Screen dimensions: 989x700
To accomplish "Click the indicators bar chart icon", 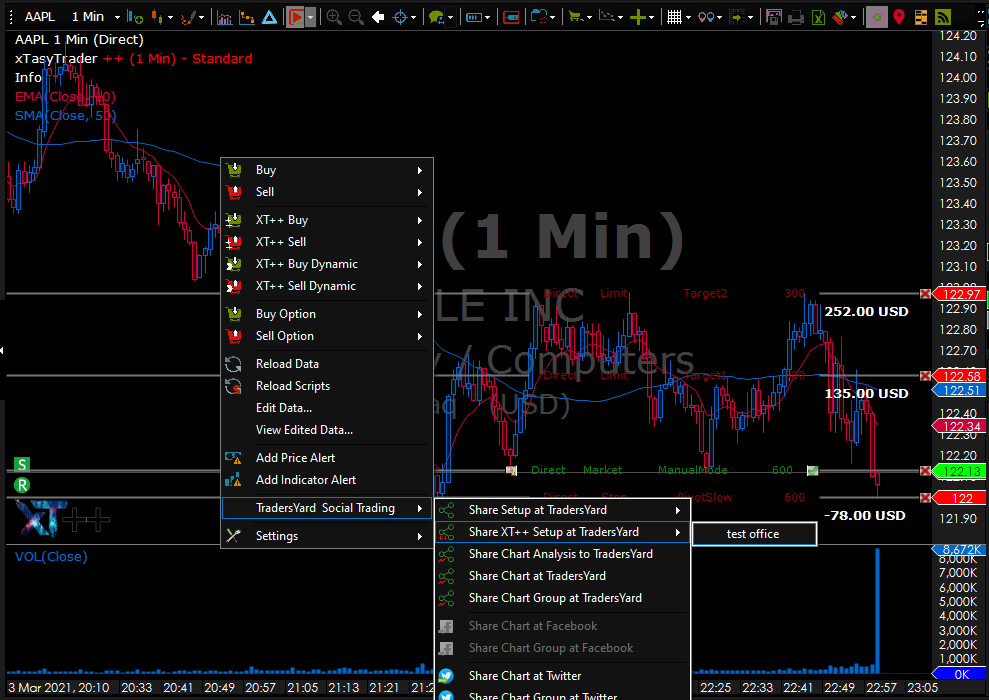I will [x=225, y=17].
